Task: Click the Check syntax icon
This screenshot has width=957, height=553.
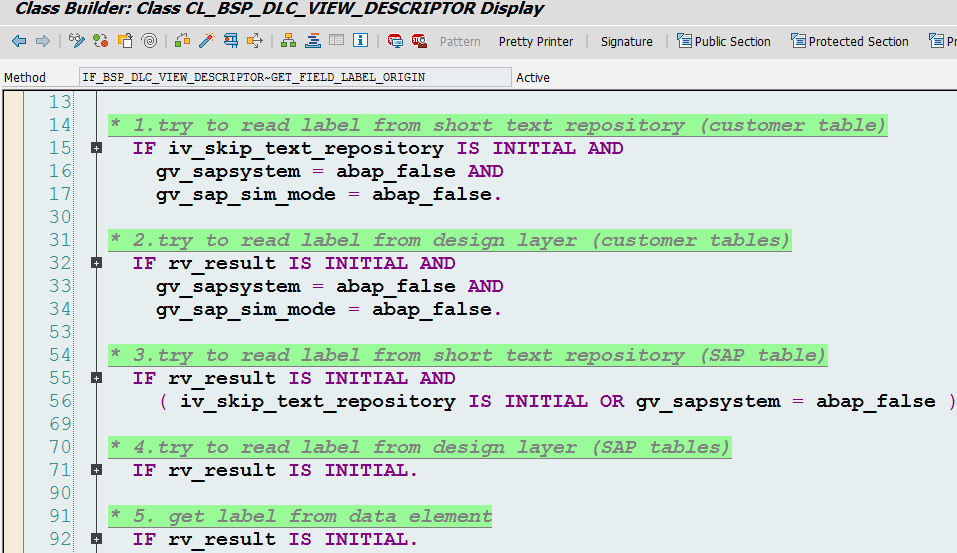Action: 182,41
